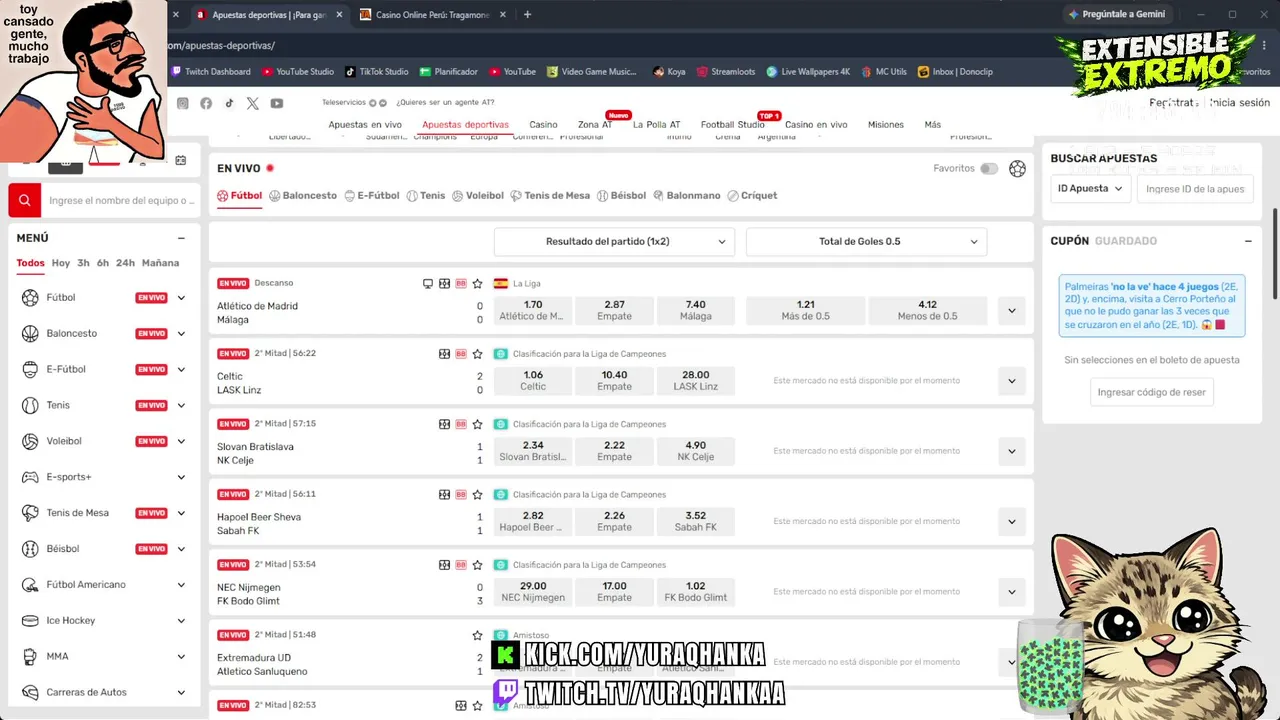This screenshot has width=1280, height=720.
Task: Click the Inicia sesión link
Action: pos(1239,103)
